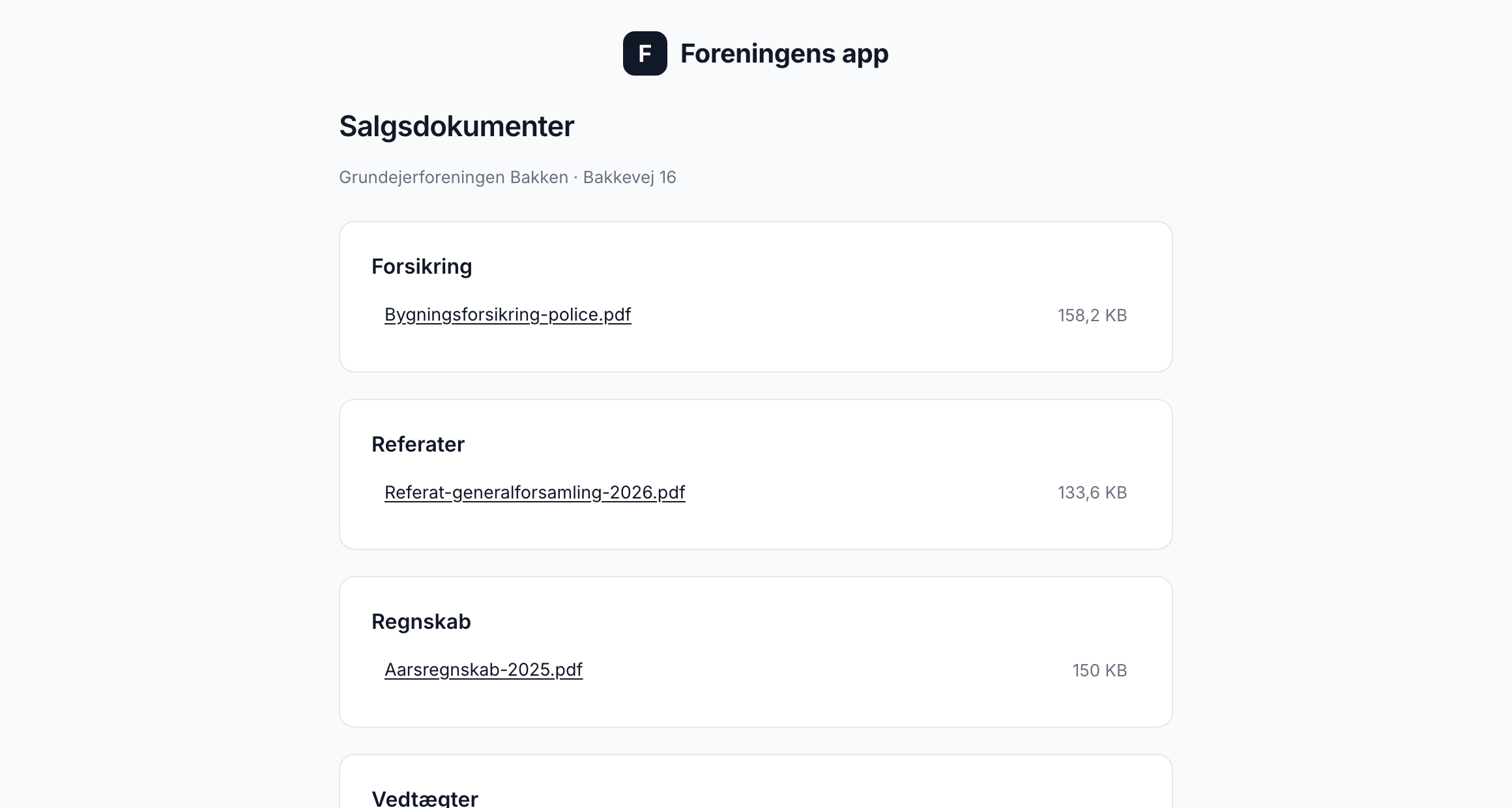Click the Vedtægter section heading
This screenshot has height=808, width=1512.
click(425, 798)
